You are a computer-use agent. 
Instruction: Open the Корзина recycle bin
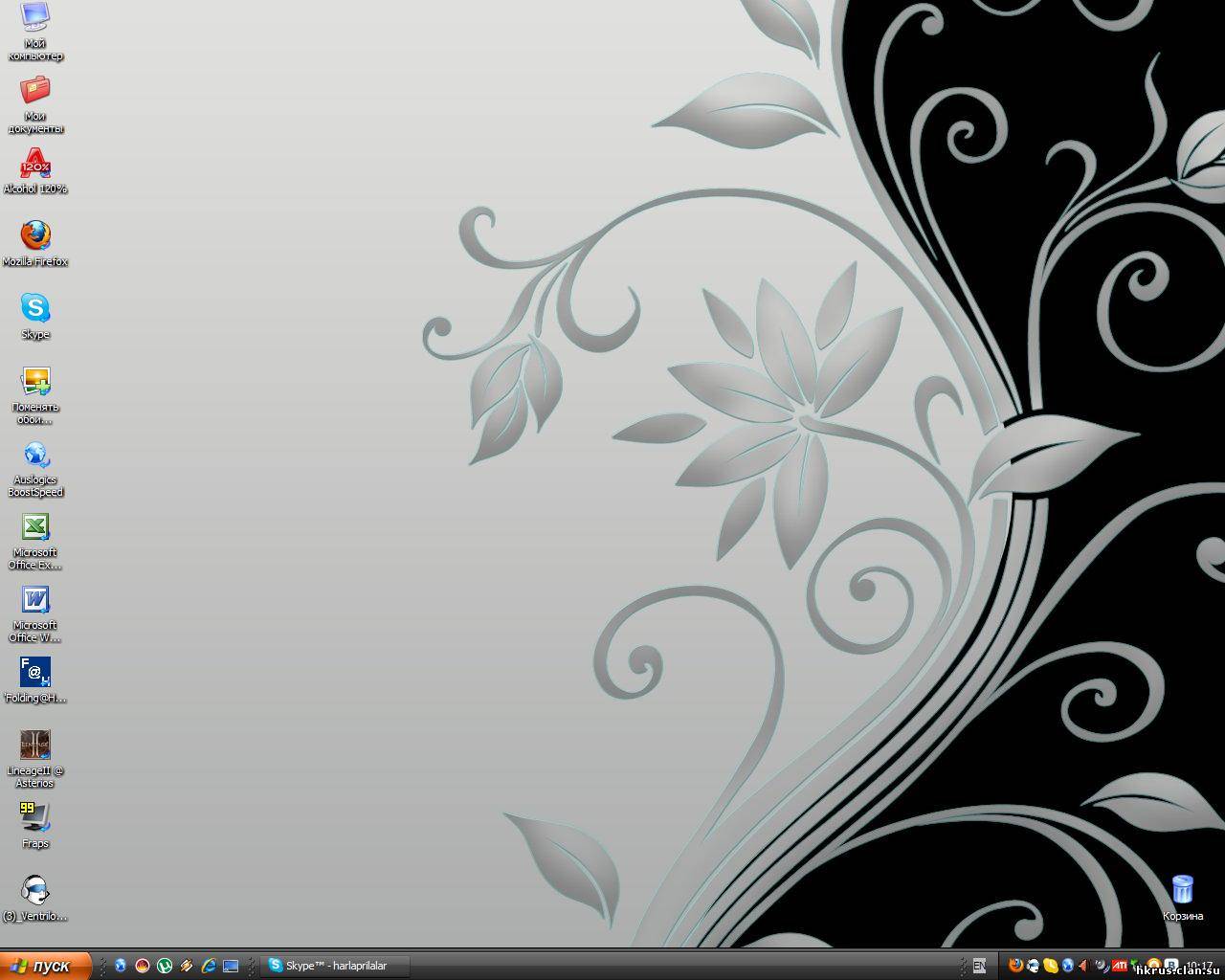click(1183, 889)
